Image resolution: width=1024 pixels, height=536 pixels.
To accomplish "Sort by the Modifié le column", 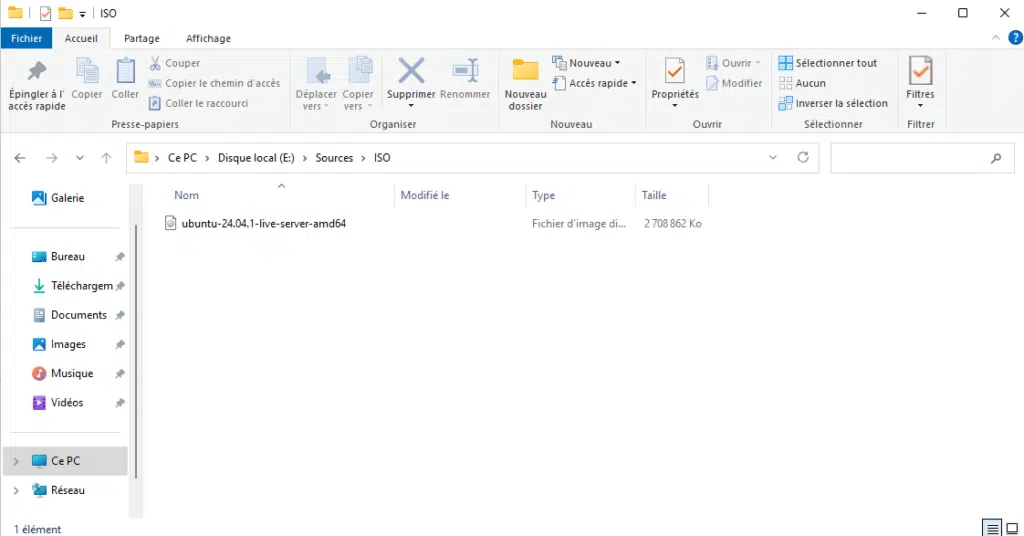I will 424,195.
